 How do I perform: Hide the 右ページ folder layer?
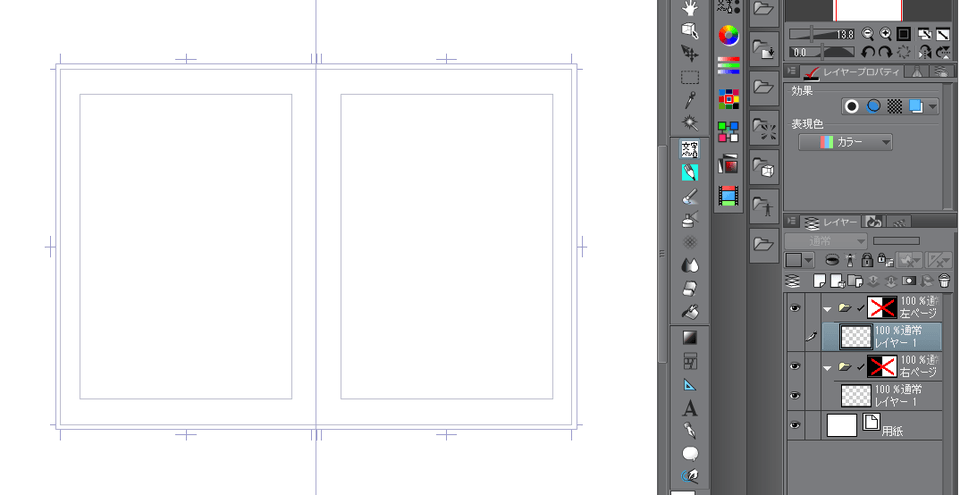pos(795,367)
